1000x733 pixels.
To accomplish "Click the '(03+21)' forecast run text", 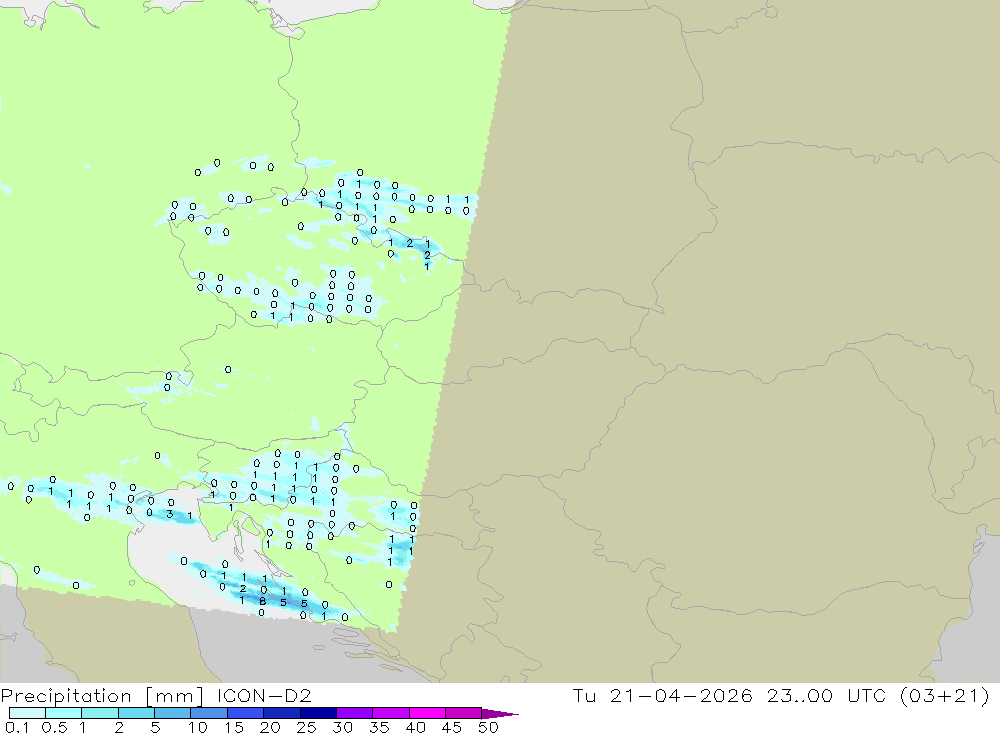I will 945,695.
